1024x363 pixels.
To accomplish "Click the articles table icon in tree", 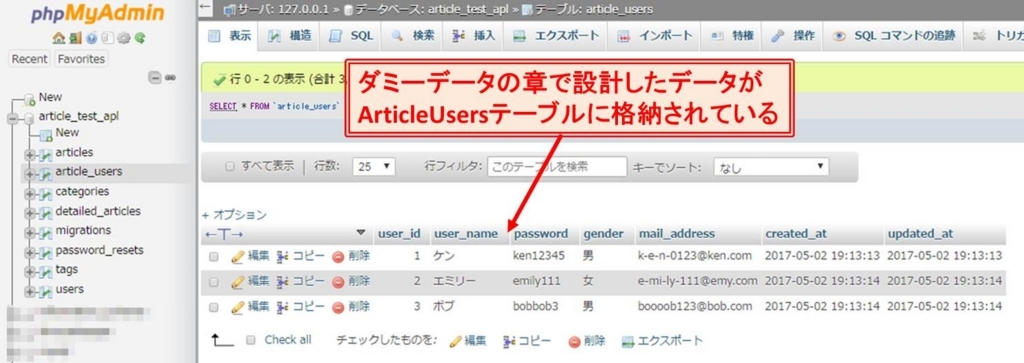I will tap(46, 154).
